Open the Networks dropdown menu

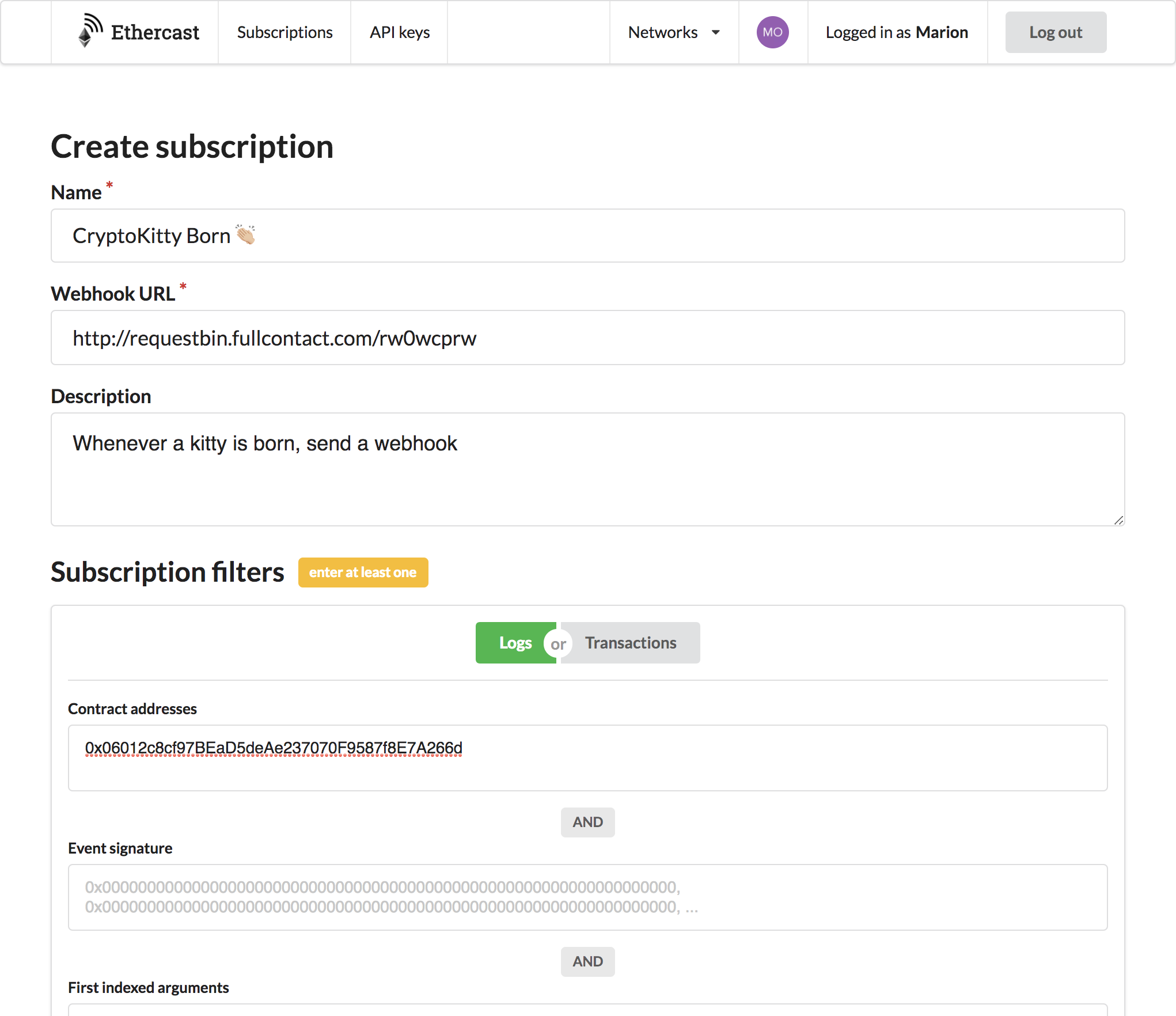coord(663,32)
